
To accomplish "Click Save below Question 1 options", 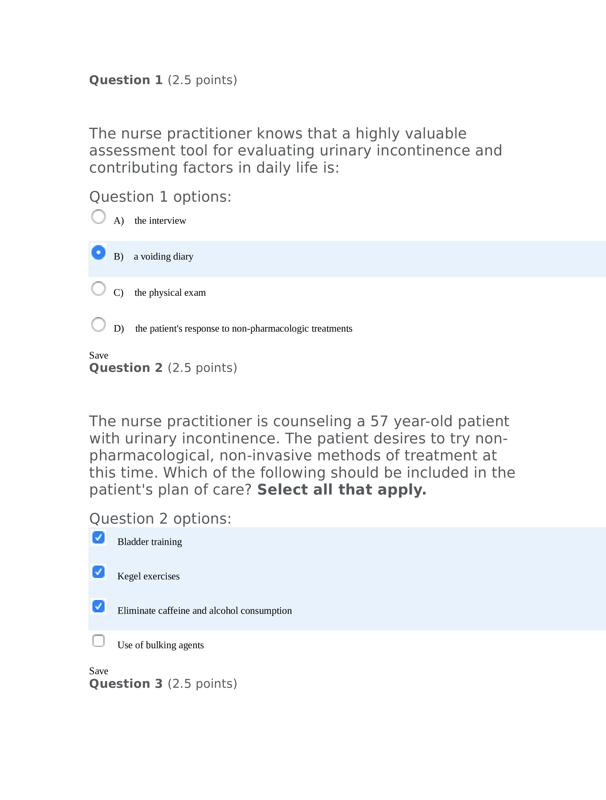I will click(99, 355).
